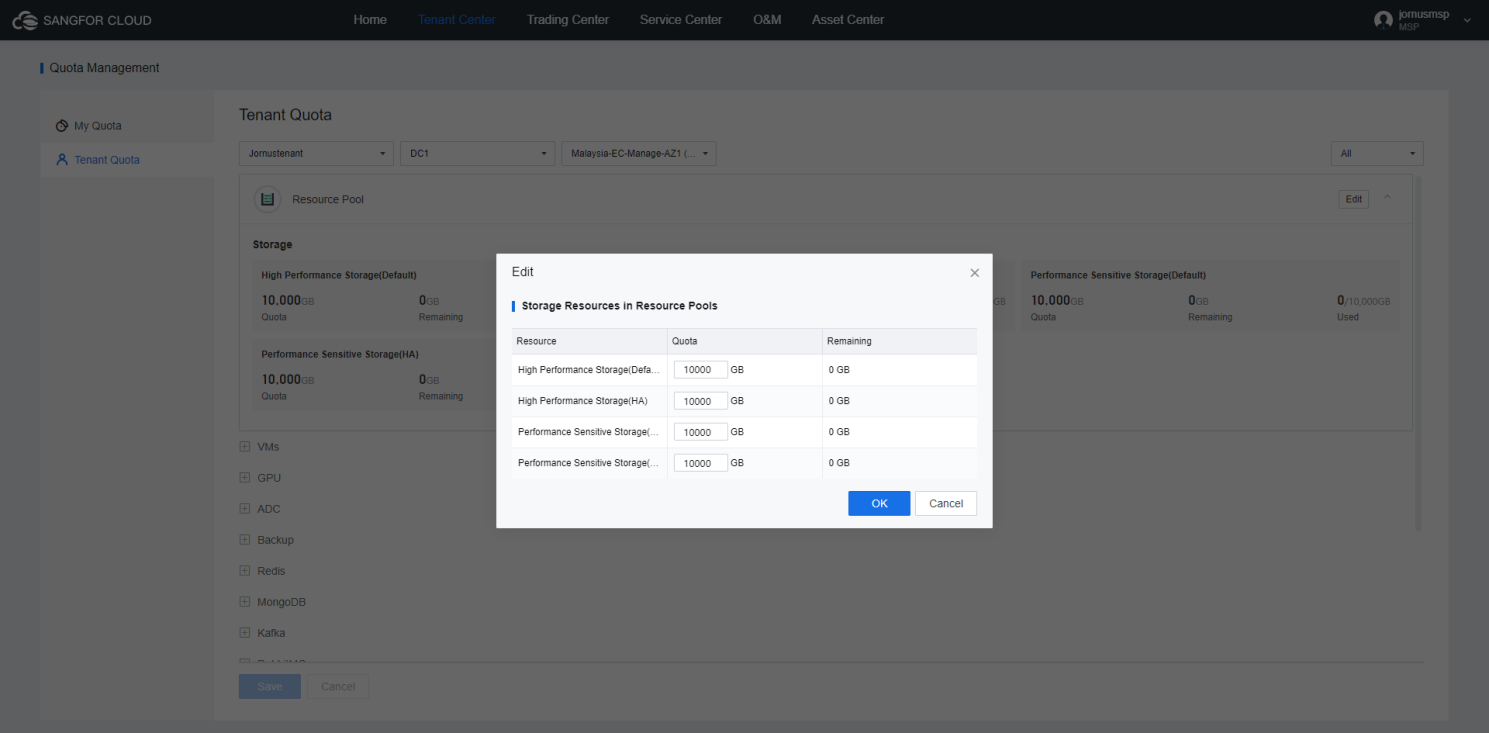Viewport: 1489px width, 733px height.
Task: Open the All filter dropdown
Action: click(x=1377, y=154)
